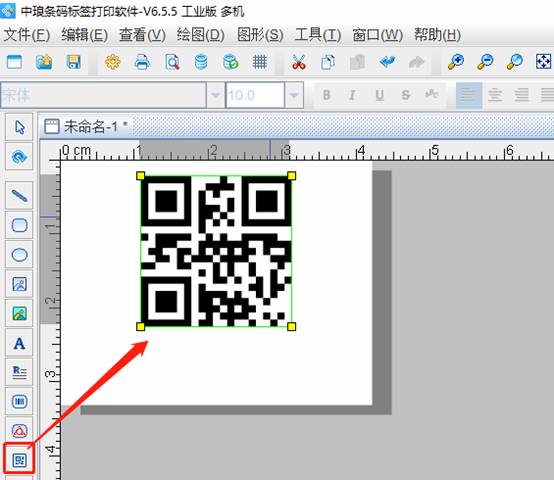This screenshot has height=480, width=554.
Task: Select the QR code drawing tool
Action: (x=19, y=461)
